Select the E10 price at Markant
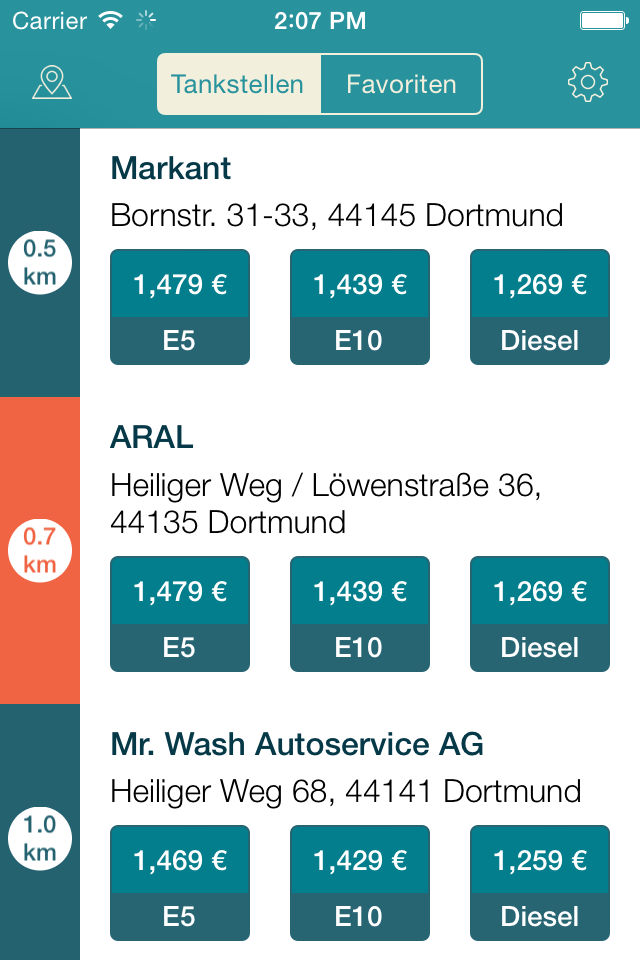 click(x=360, y=307)
